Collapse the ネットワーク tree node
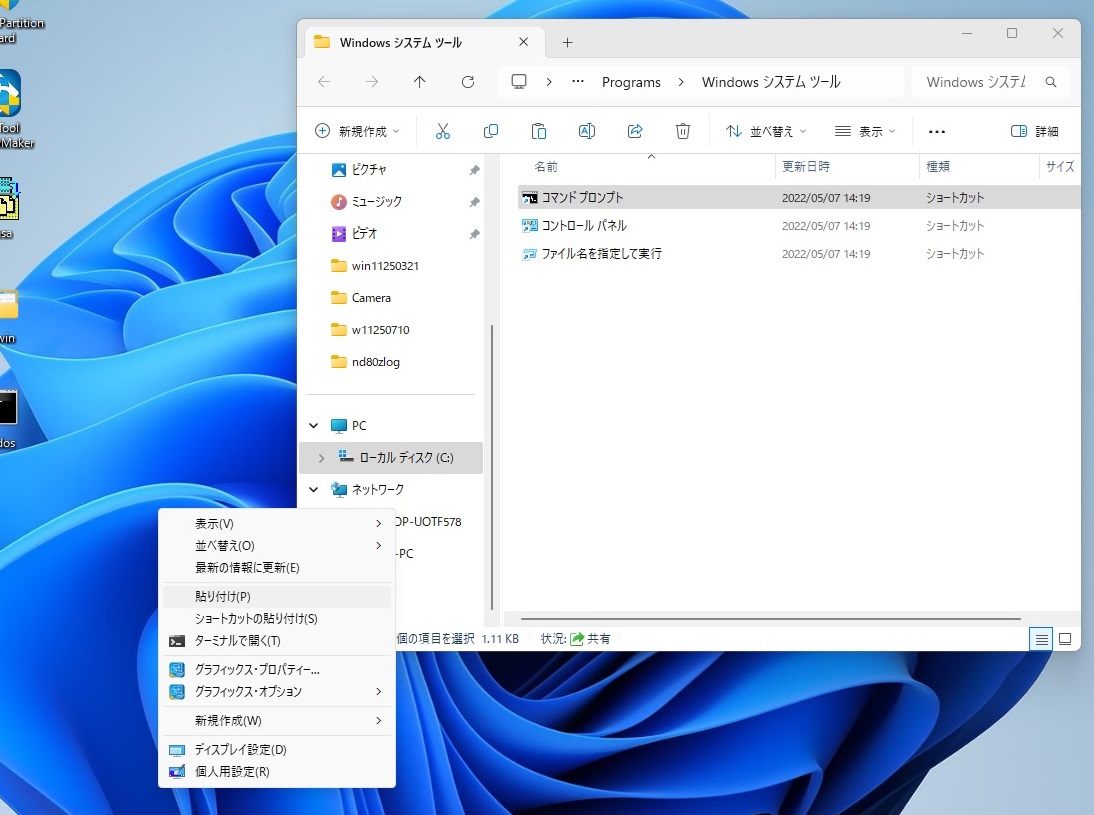The height and width of the screenshot is (815, 1094). 314,490
